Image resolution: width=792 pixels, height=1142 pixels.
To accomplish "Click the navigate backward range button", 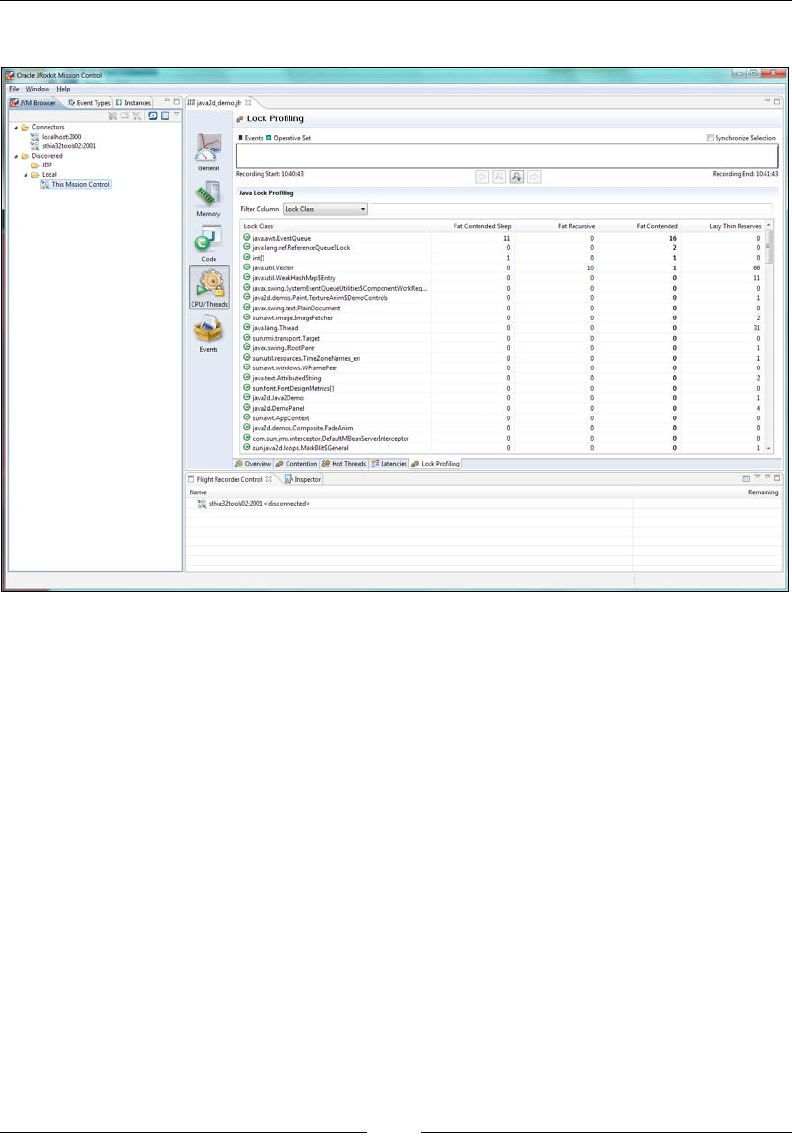I will pos(482,176).
